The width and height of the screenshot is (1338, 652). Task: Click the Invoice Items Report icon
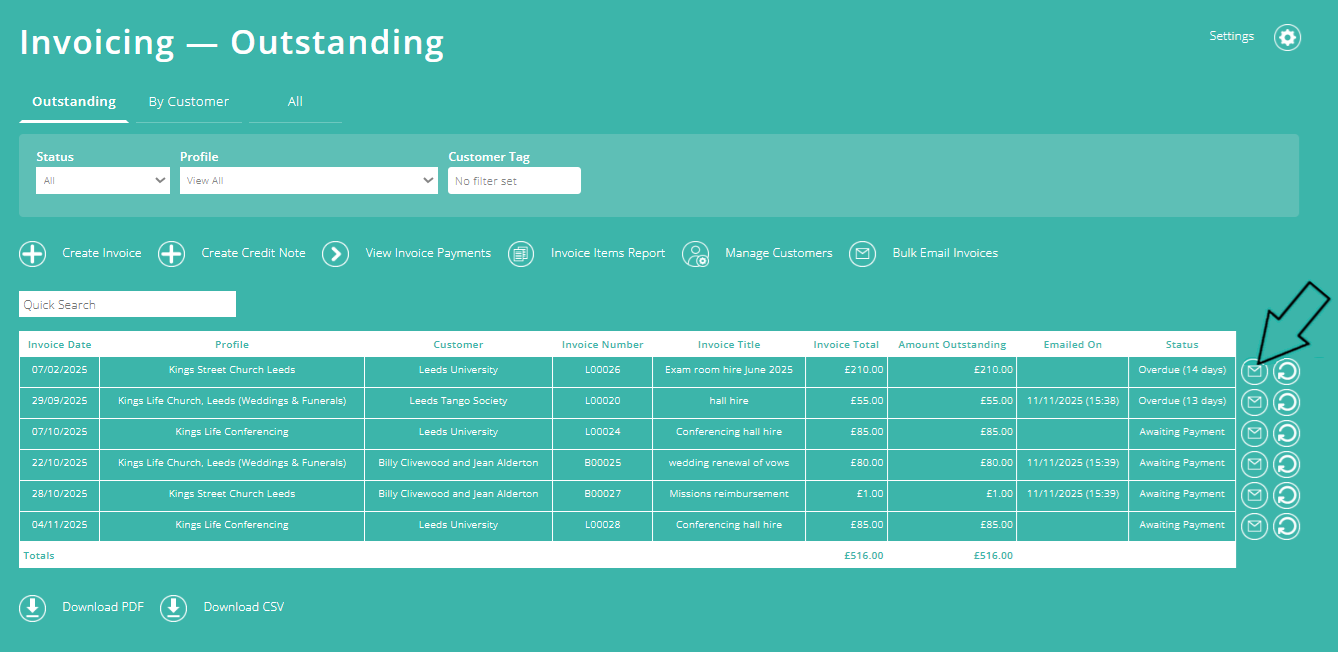(520, 253)
